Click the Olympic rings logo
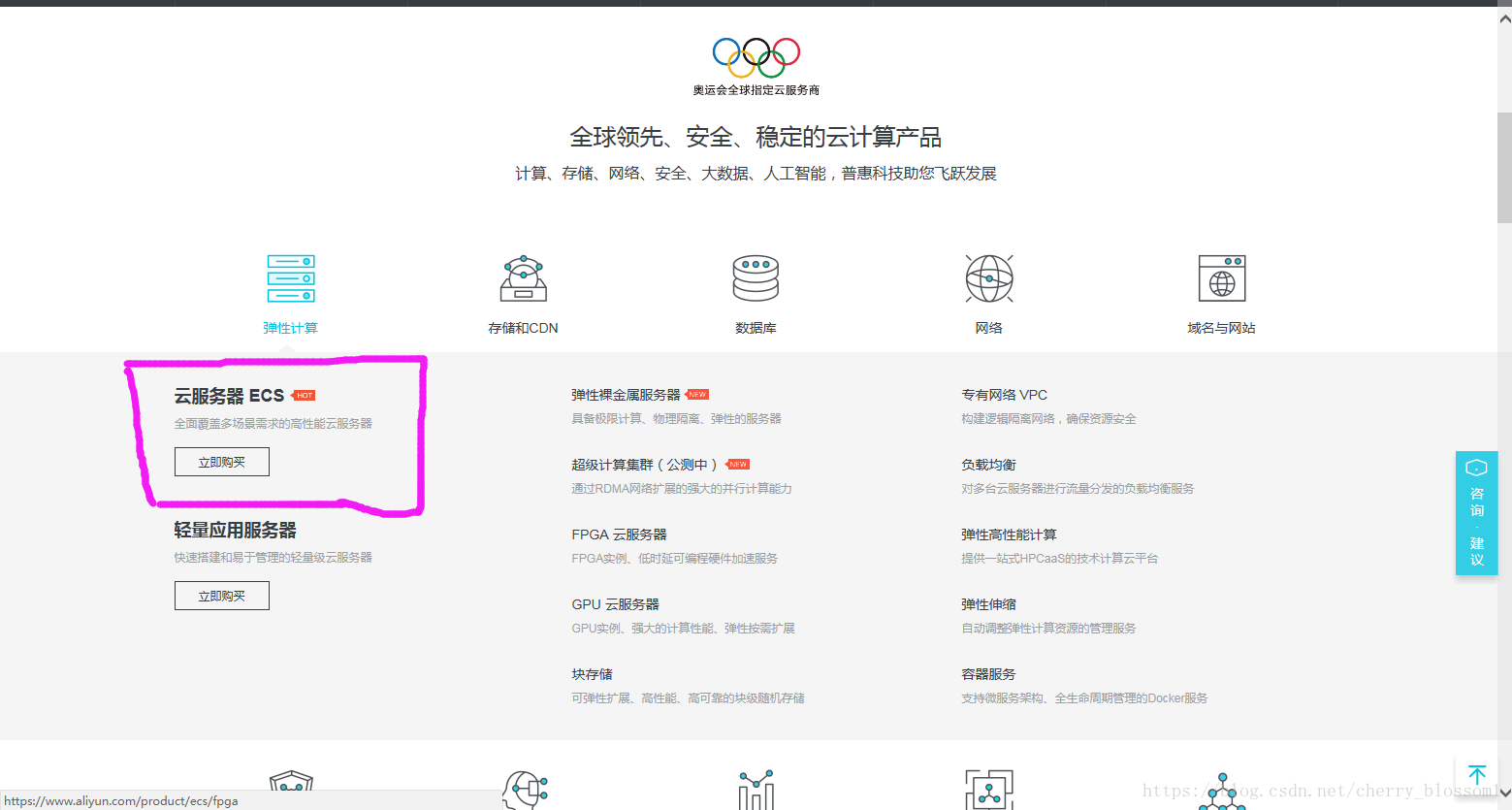The width and height of the screenshot is (1512, 810). coord(756,57)
